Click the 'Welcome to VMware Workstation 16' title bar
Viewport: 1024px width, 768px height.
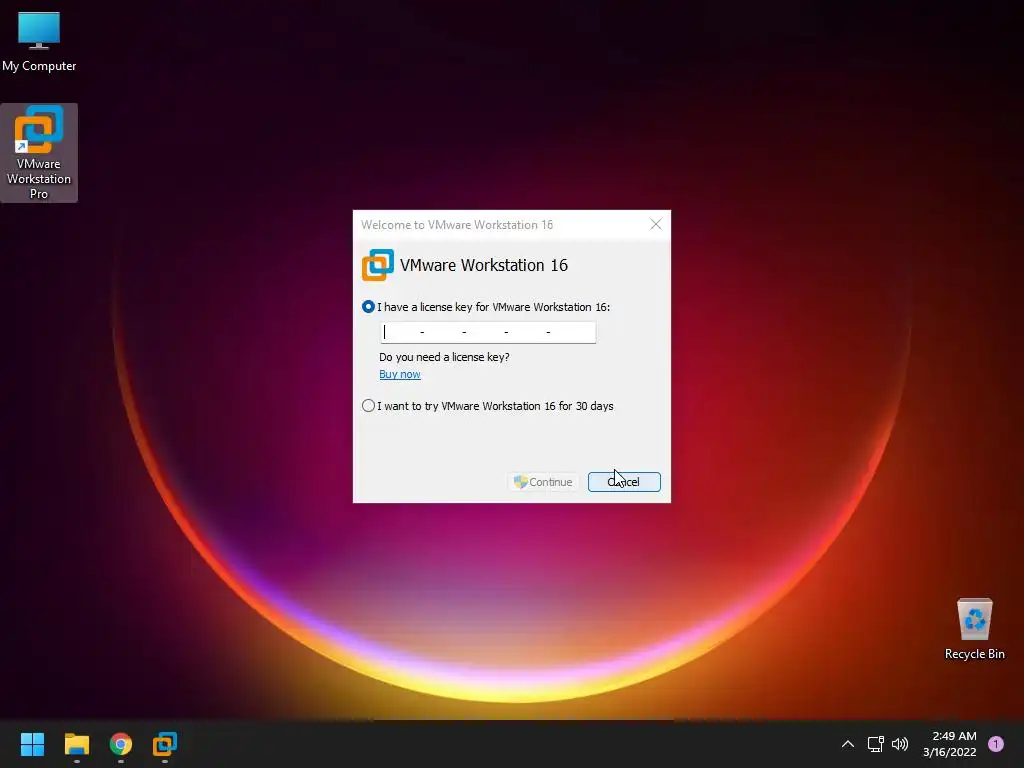pos(457,225)
